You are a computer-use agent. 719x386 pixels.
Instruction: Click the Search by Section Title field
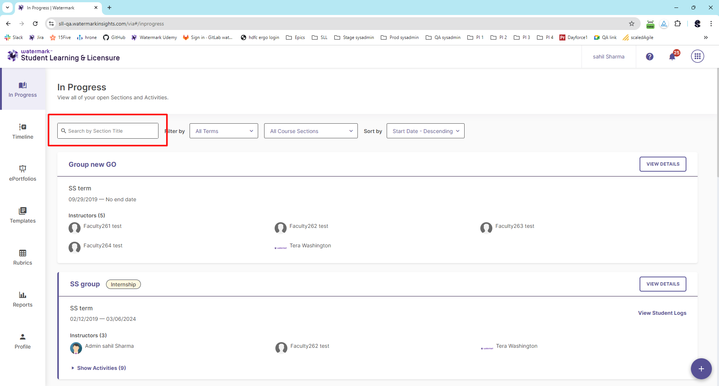click(x=108, y=131)
